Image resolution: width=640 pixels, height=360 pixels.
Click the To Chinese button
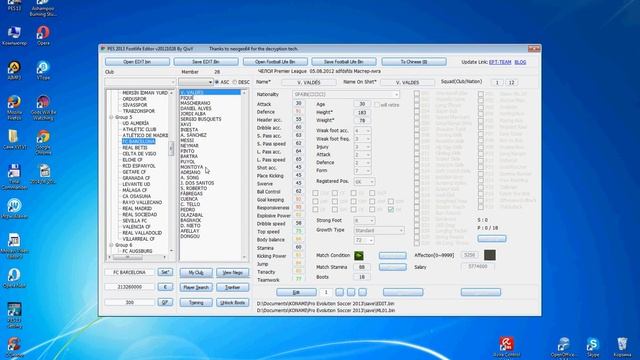tap(414, 62)
